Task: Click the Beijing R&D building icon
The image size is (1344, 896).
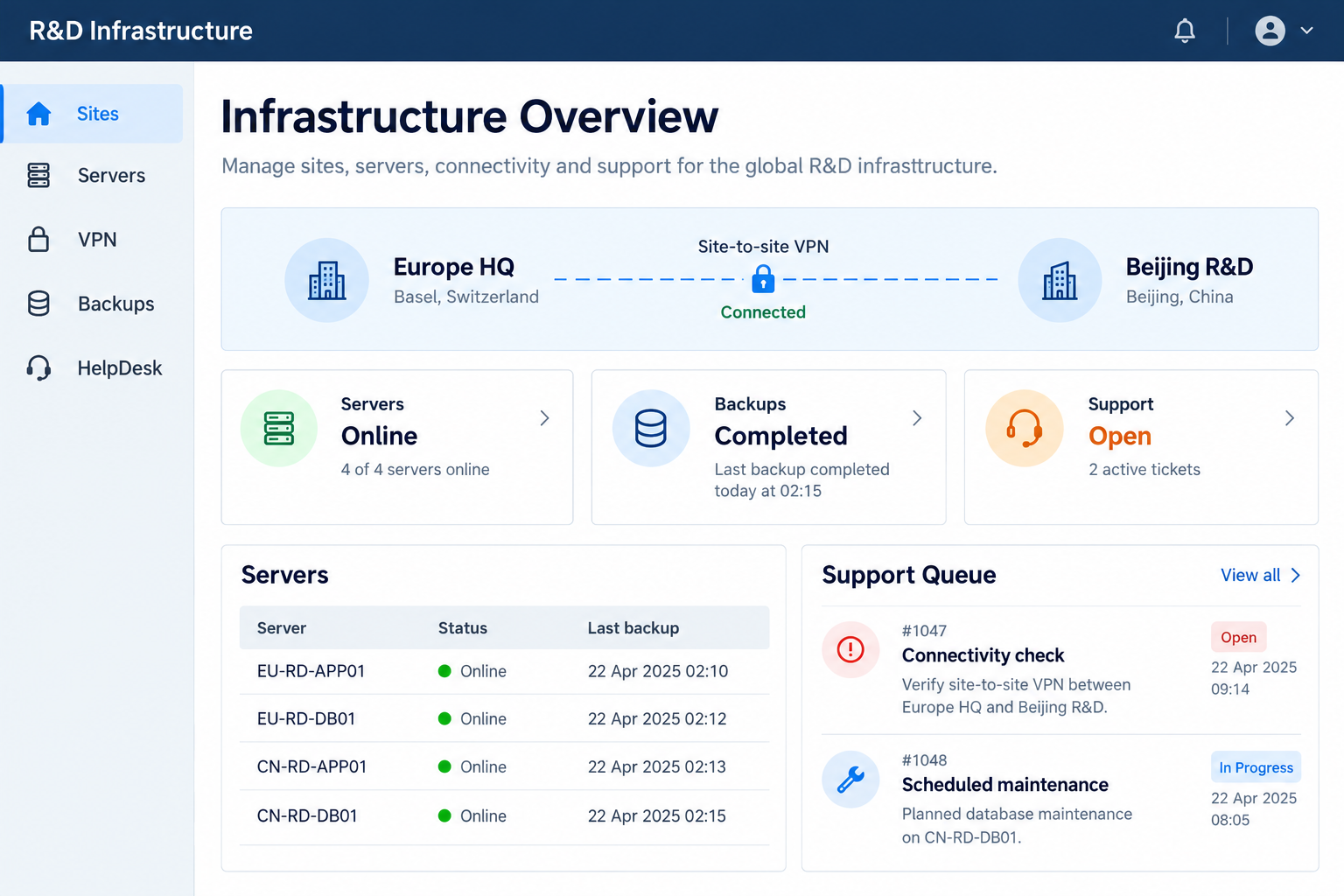Action: (1060, 280)
